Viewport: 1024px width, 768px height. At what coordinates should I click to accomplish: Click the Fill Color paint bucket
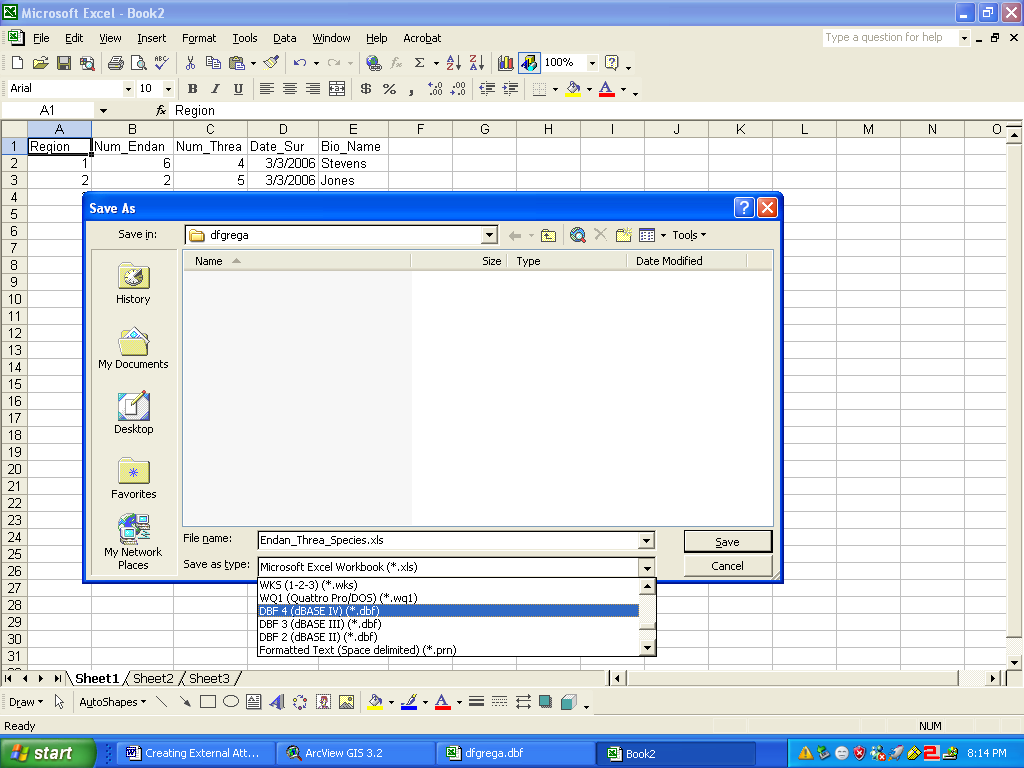point(573,89)
